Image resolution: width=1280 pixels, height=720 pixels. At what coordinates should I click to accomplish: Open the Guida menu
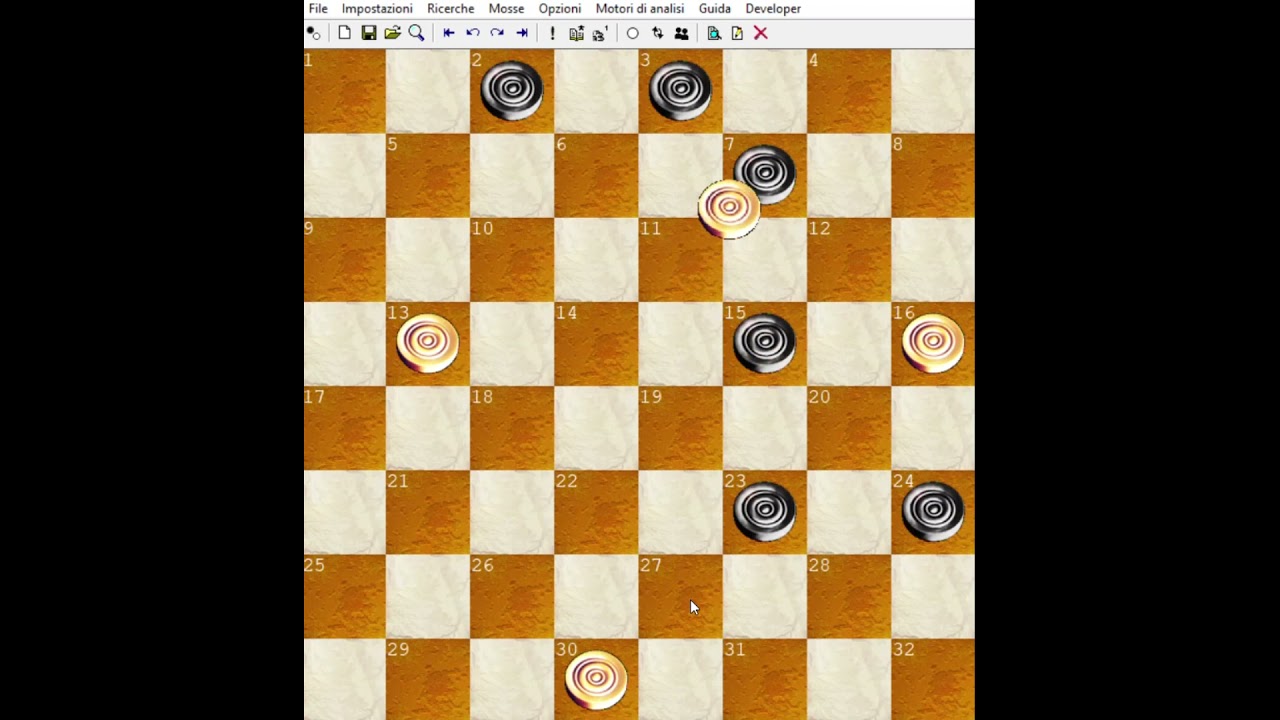point(715,8)
